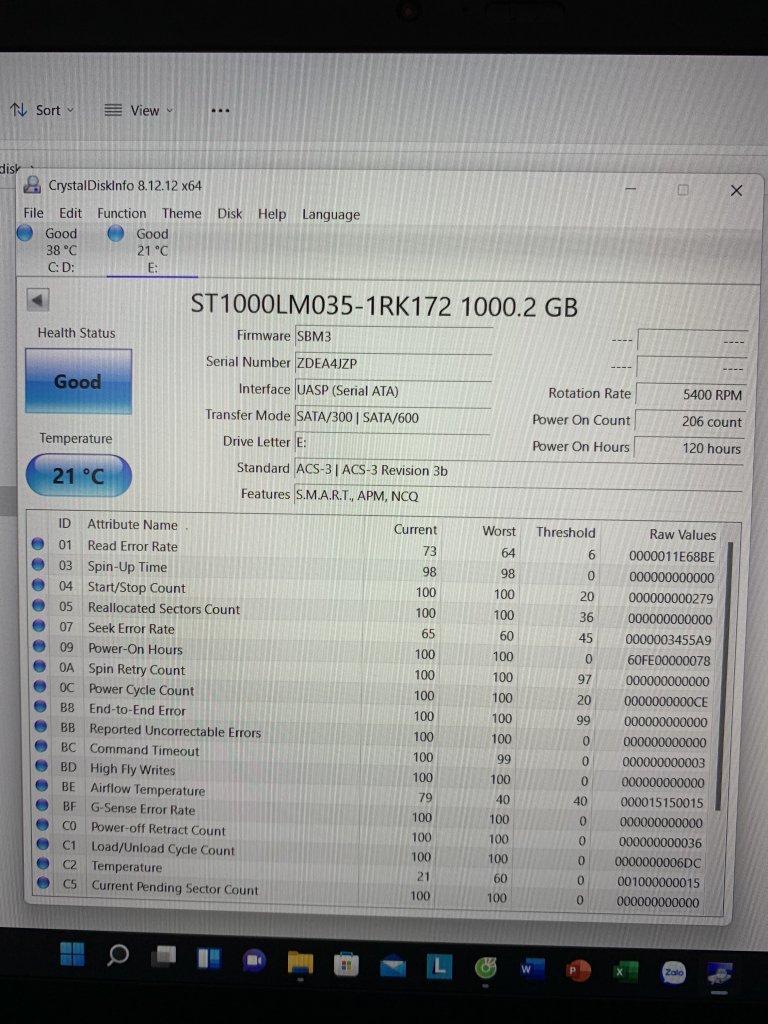Select the Read Error Rate row

(x=376, y=549)
